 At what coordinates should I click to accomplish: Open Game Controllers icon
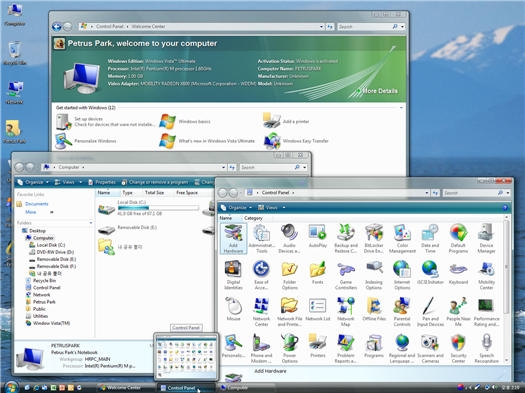click(x=346, y=275)
